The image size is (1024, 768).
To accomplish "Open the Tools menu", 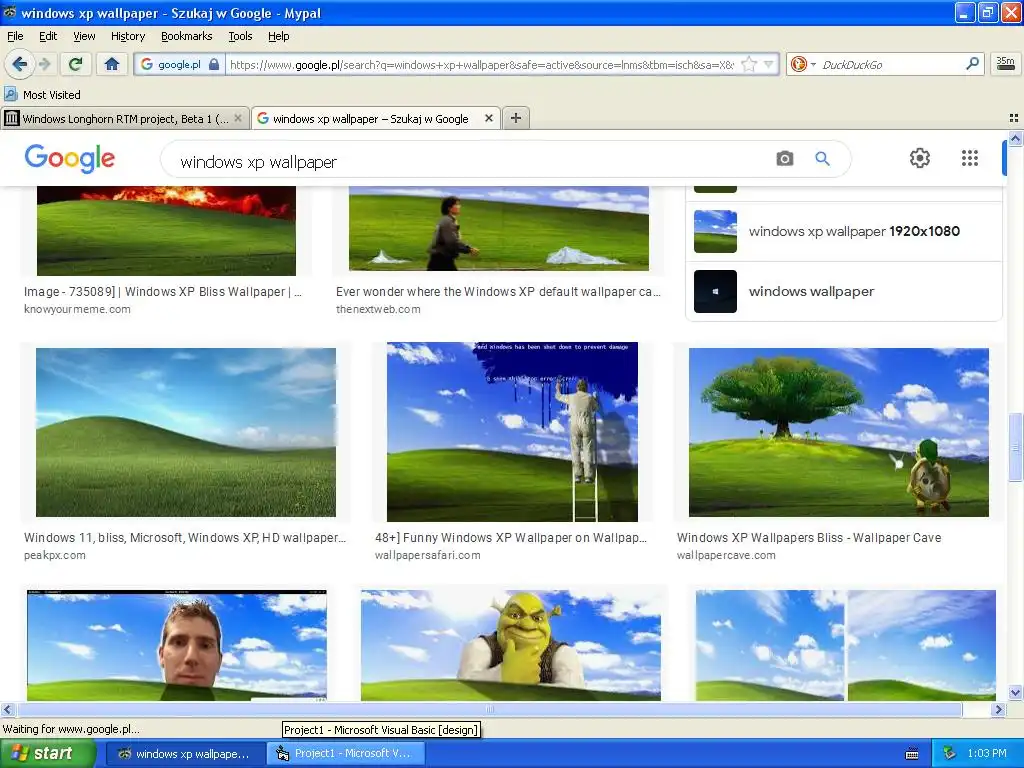I will tap(240, 37).
